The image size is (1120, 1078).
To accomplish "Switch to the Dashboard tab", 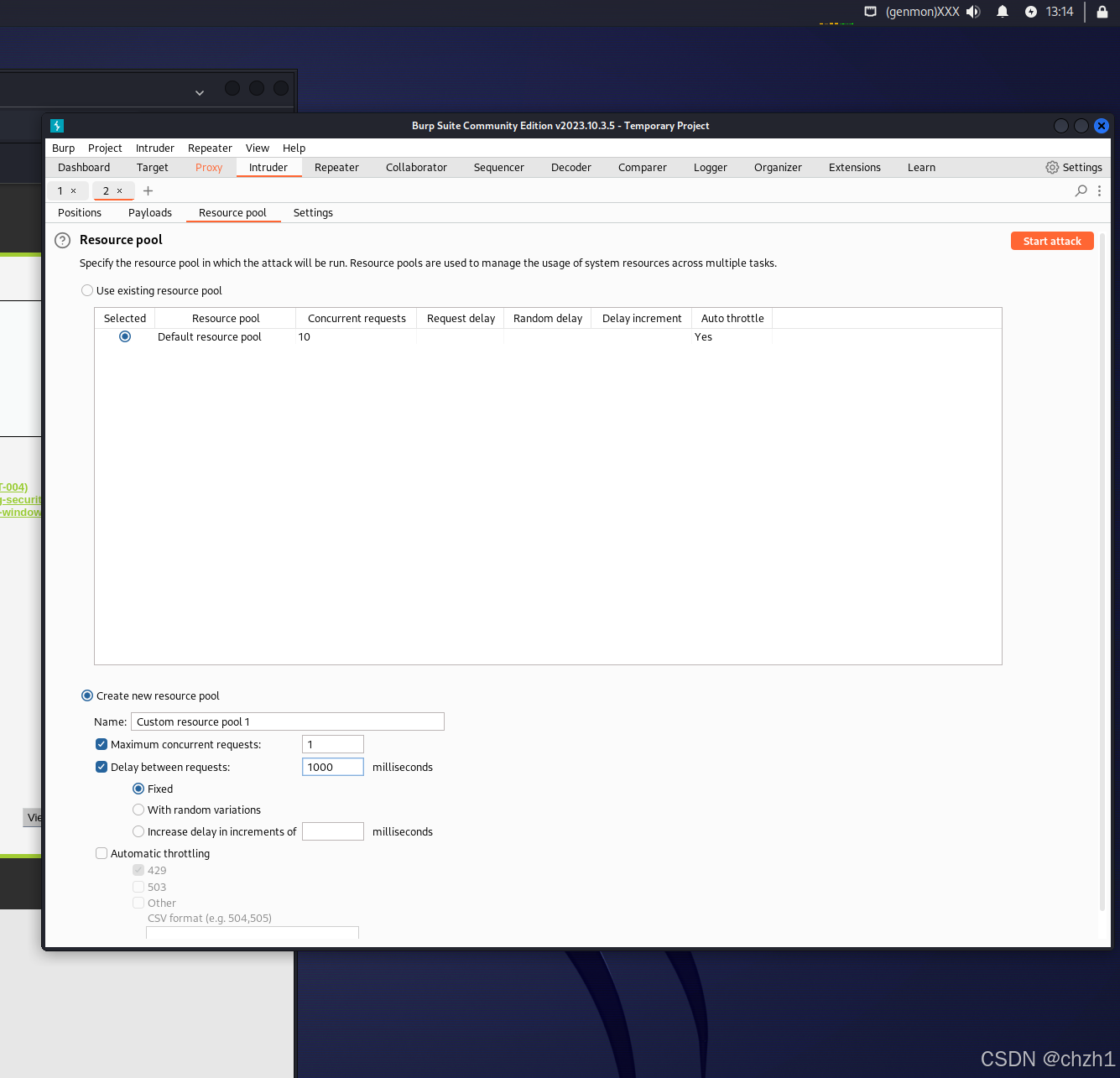I will point(84,168).
